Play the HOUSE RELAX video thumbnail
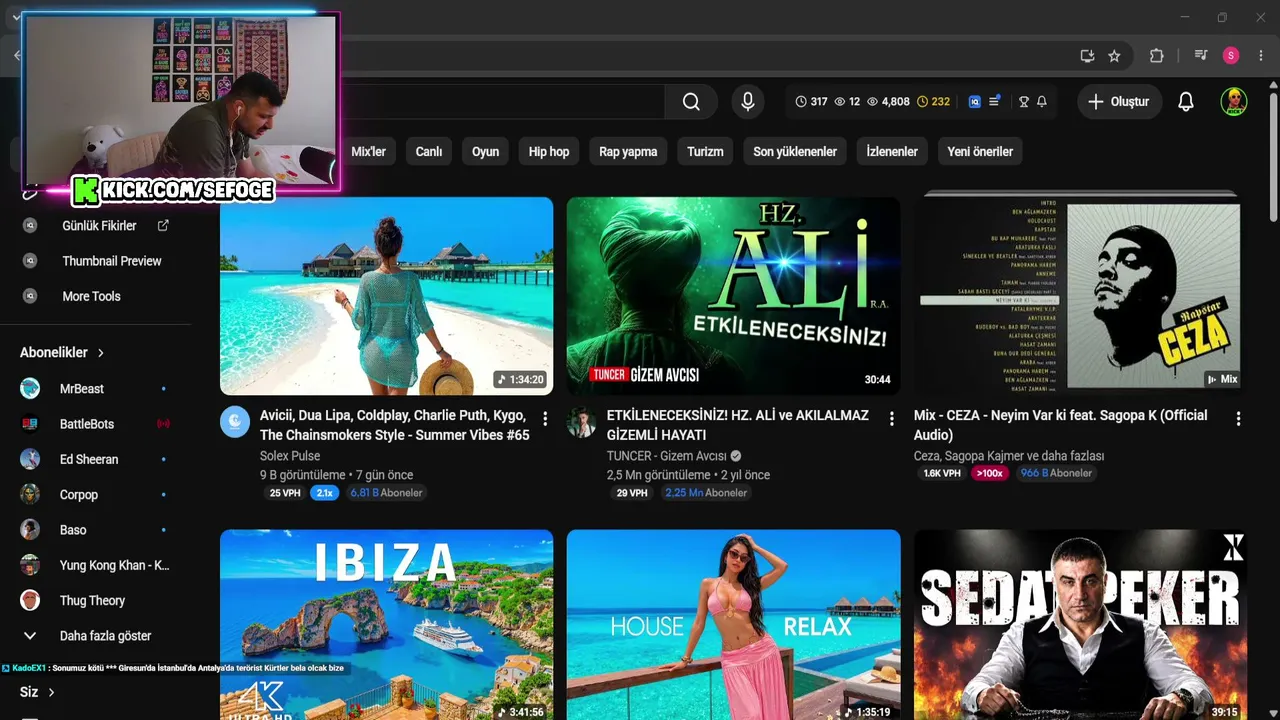The image size is (1280, 720). click(733, 625)
